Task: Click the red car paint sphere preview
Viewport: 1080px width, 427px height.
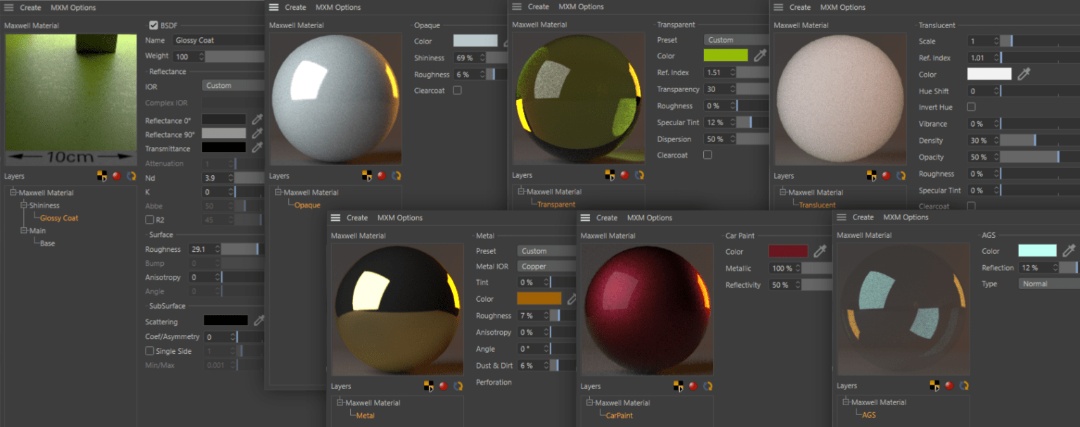Action: (x=647, y=309)
